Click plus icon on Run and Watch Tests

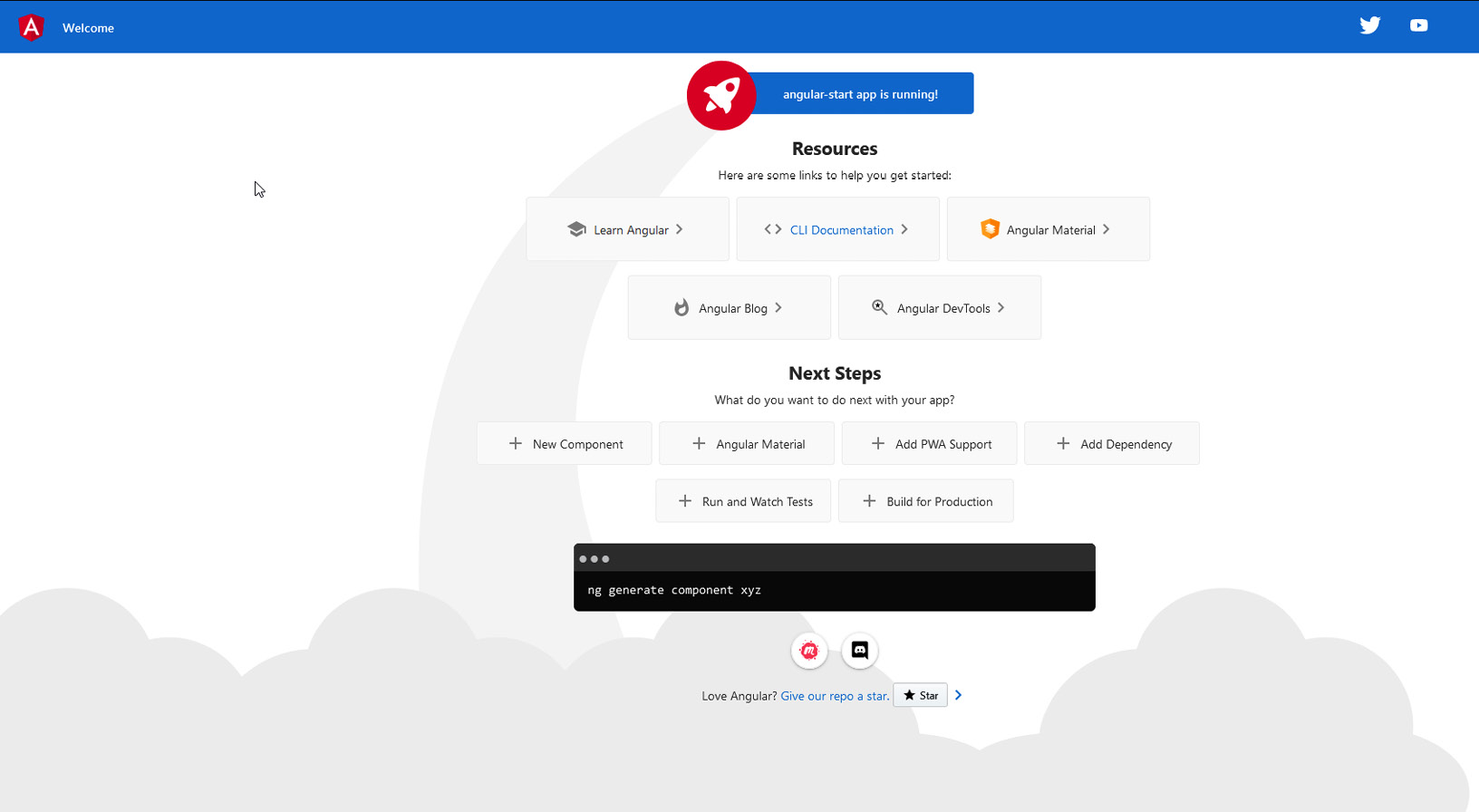(685, 500)
